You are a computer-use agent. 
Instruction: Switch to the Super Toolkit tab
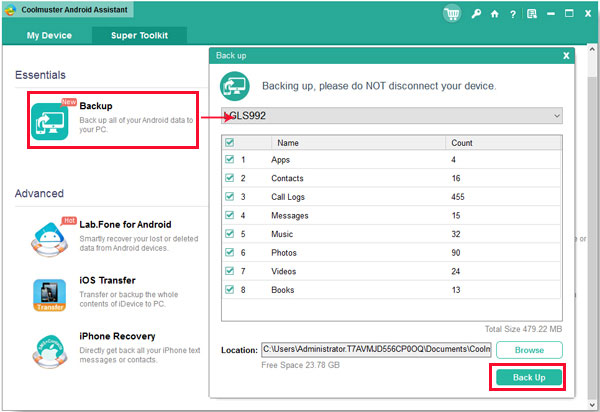pos(139,36)
